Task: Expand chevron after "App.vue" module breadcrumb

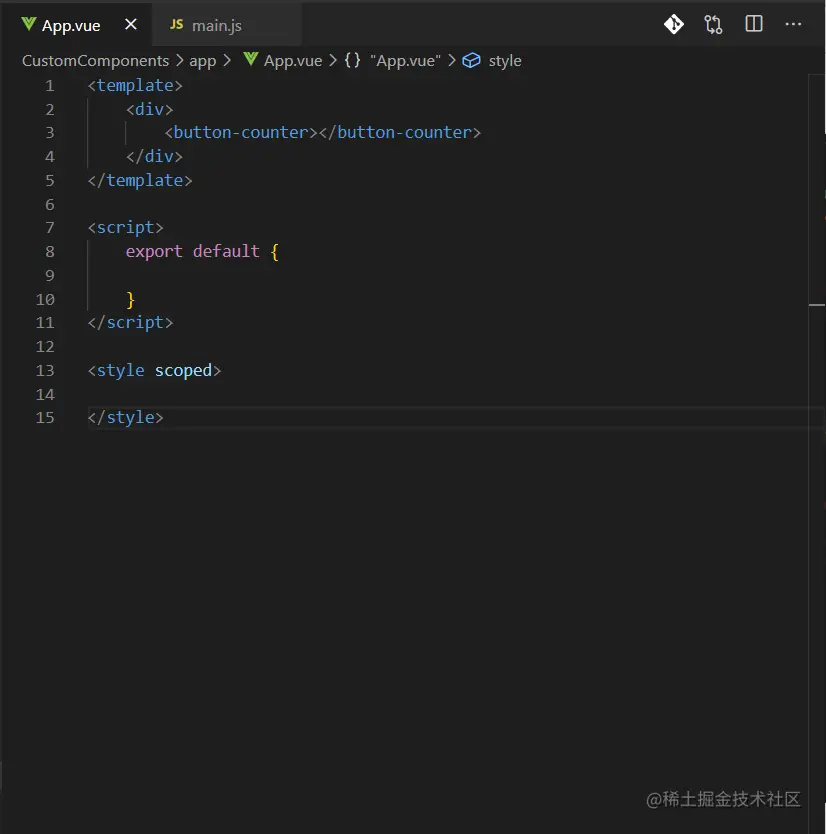Action: [x=452, y=61]
